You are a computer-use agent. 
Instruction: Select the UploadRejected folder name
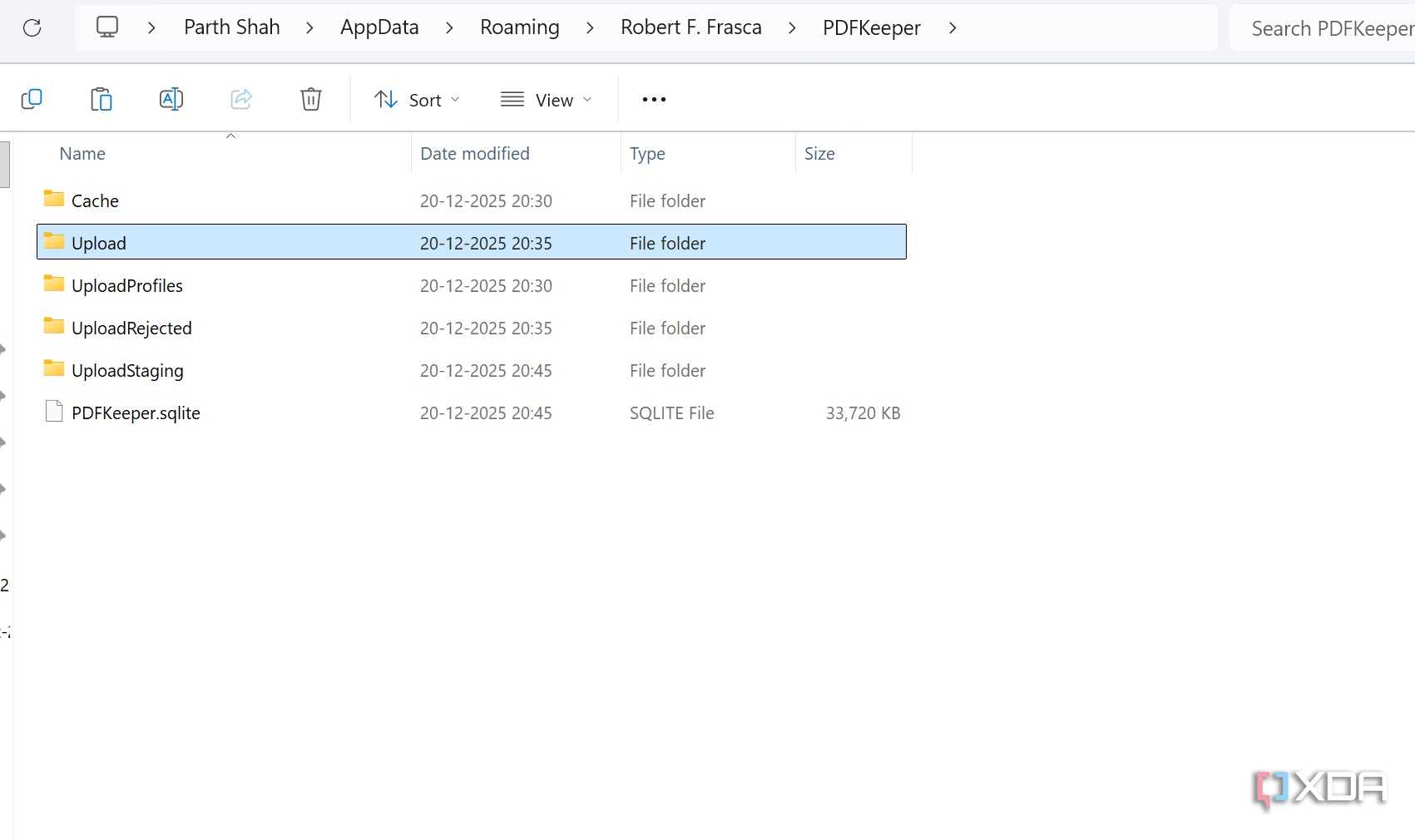131,329
